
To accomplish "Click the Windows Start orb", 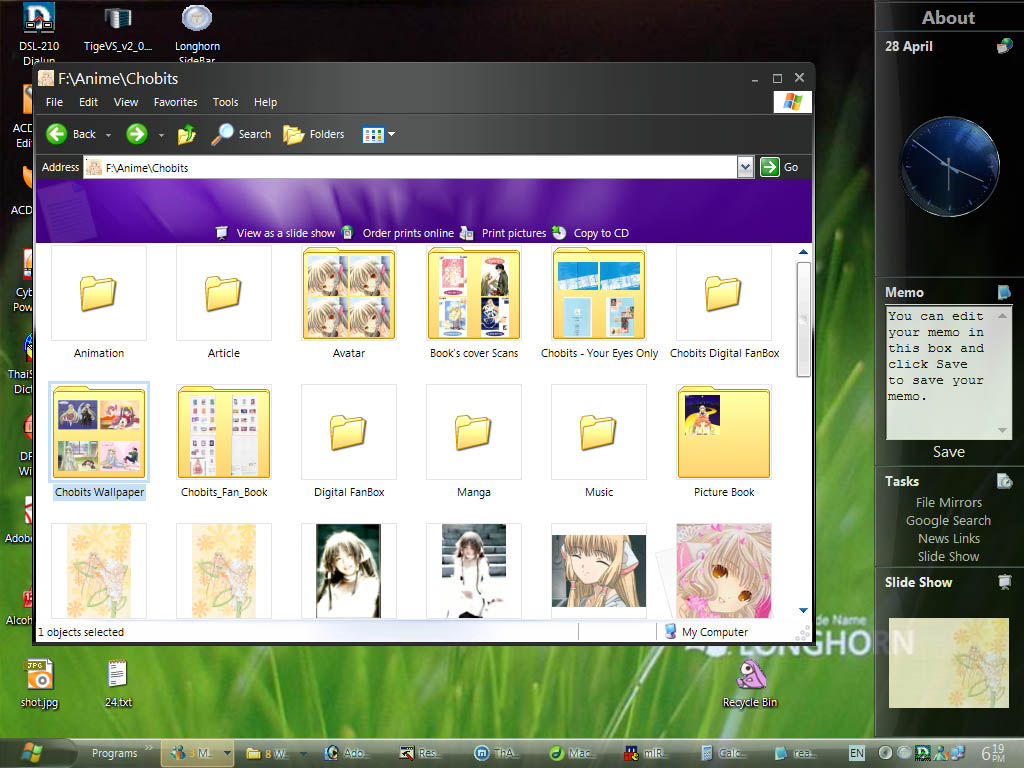I will [32, 752].
